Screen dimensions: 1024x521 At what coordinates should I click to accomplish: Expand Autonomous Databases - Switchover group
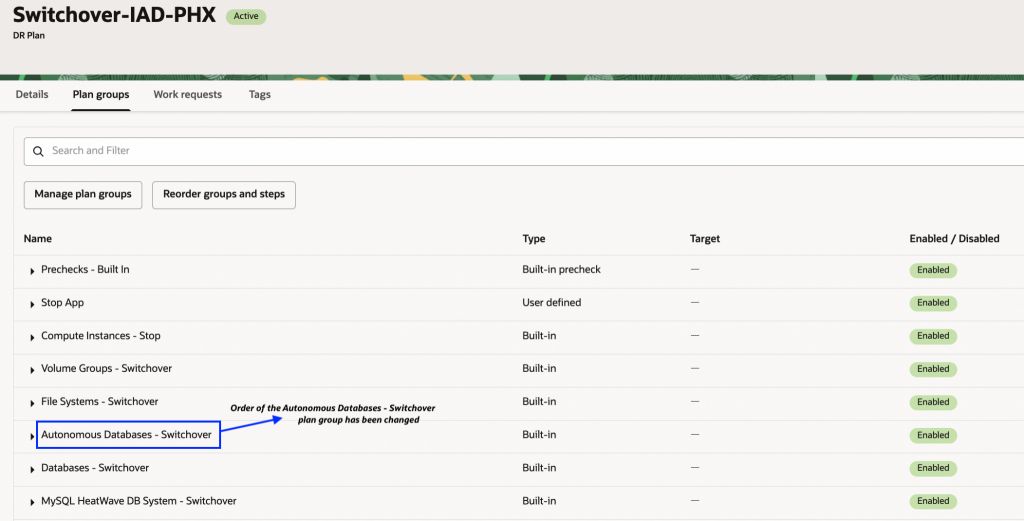tap(33, 436)
